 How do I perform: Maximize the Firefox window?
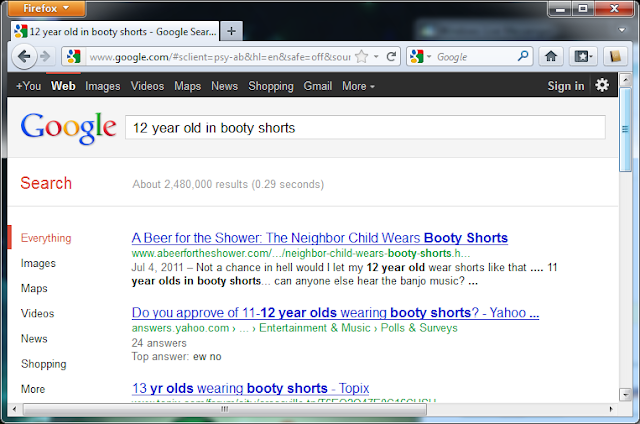pyautogui.click(x=583, y=9)
